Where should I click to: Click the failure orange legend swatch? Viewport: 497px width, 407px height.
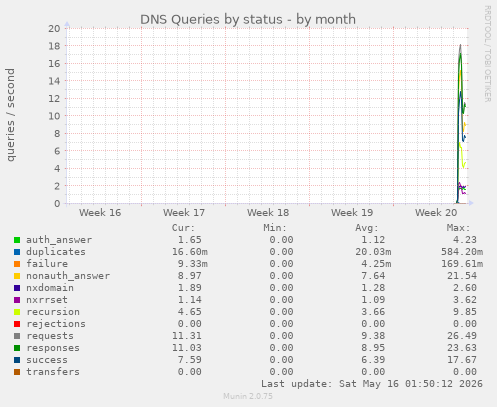(17, 264)
